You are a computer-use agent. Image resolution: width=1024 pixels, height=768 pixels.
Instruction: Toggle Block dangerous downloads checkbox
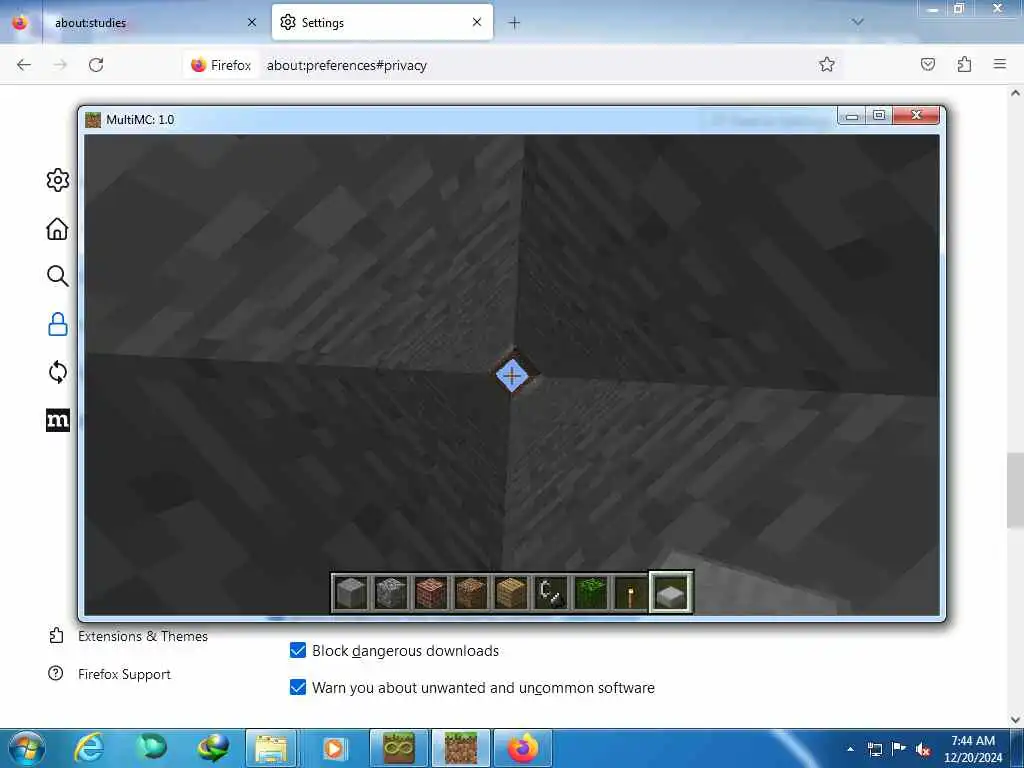tap(298, 650)
